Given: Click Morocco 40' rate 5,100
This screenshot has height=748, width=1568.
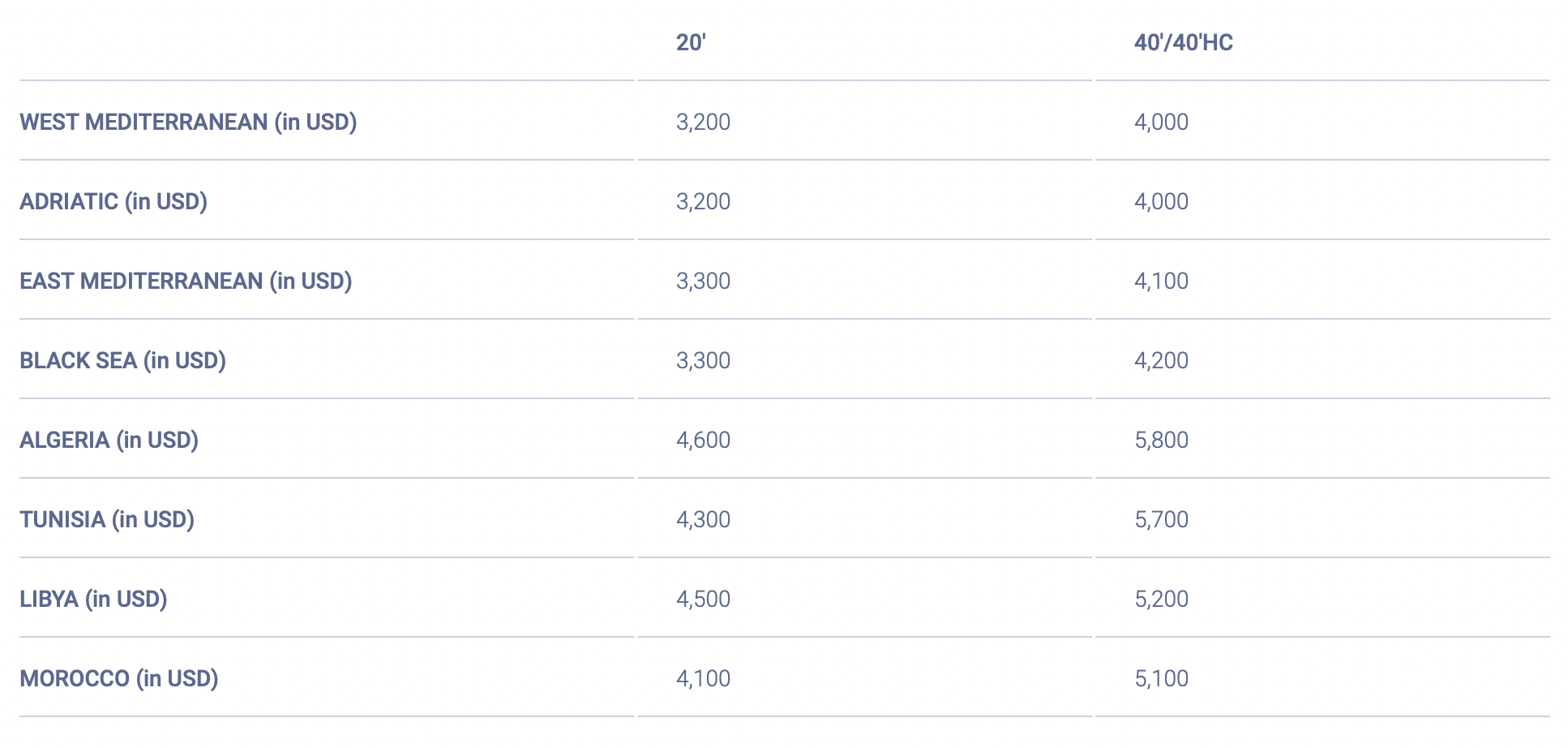Looking at the screenshot, I should click(x=1161, y=678).
